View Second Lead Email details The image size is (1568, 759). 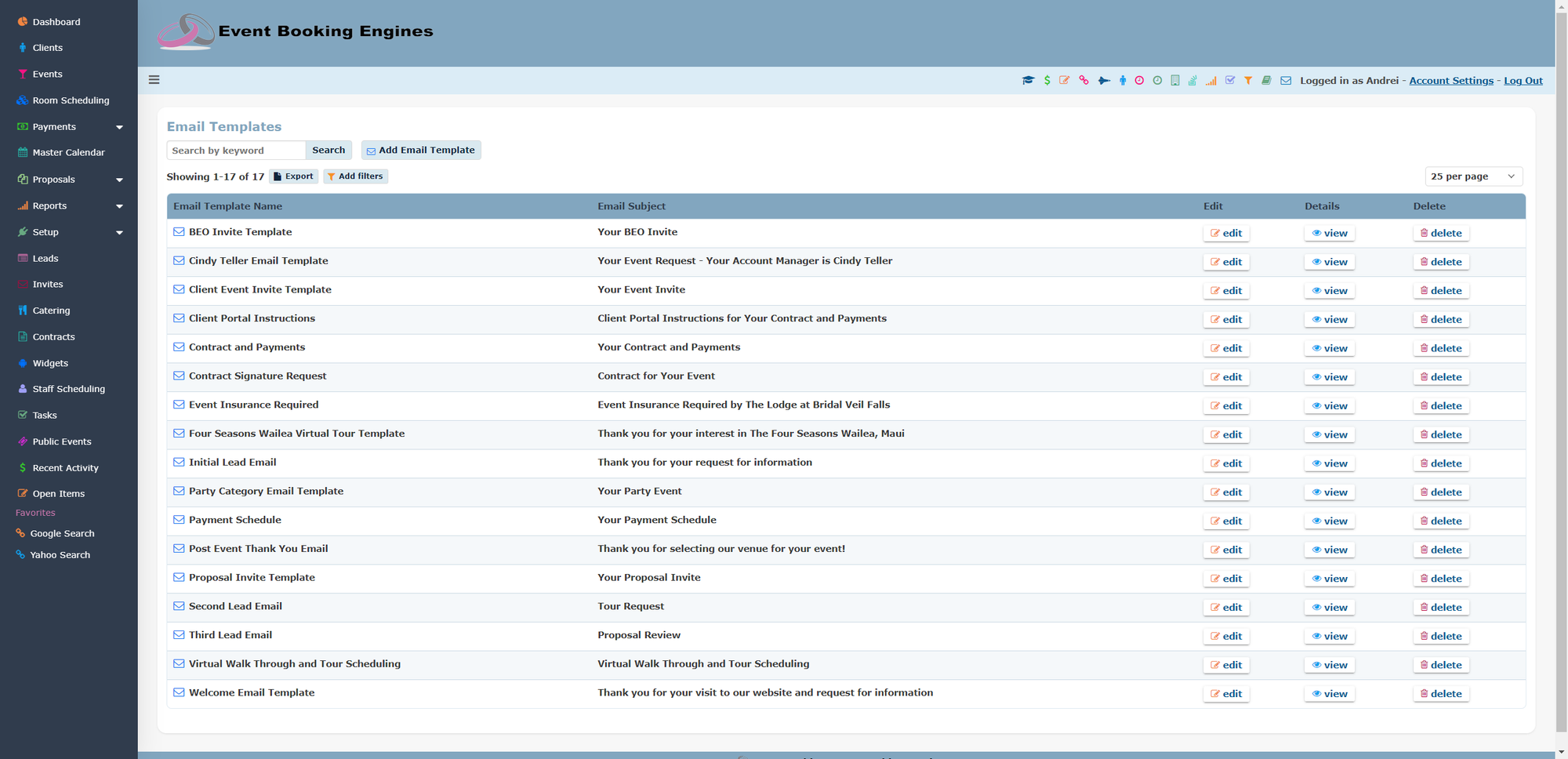[x=1330, y=608]
